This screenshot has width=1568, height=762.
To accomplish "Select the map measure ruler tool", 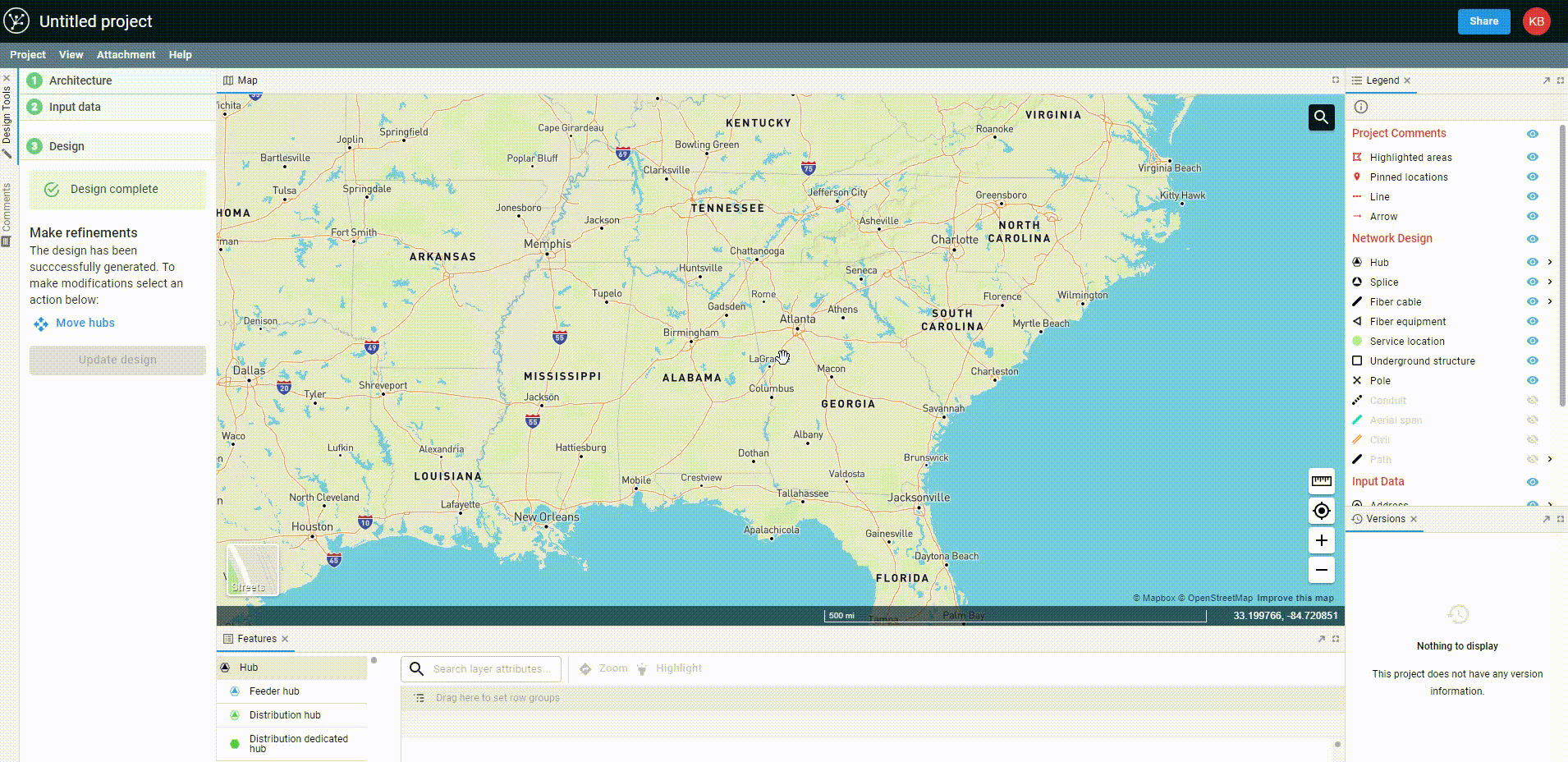I will 1321,481.
